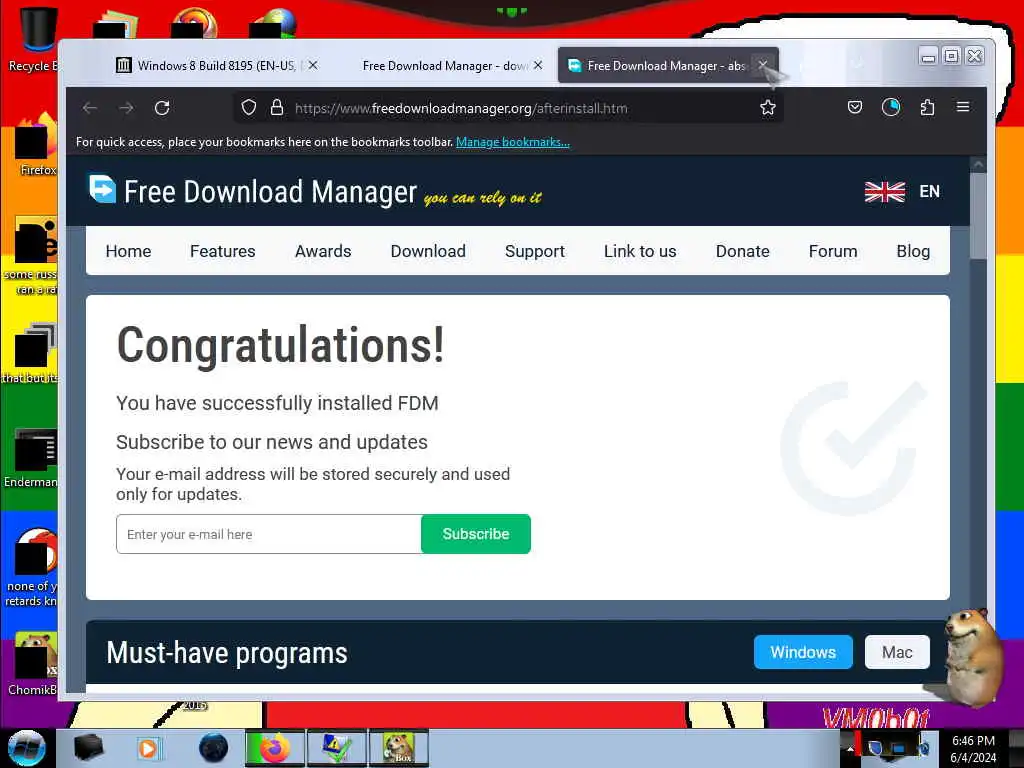Open the Donate page
The height and width of the screenshot is (768, 1024).
click(743, 251)
